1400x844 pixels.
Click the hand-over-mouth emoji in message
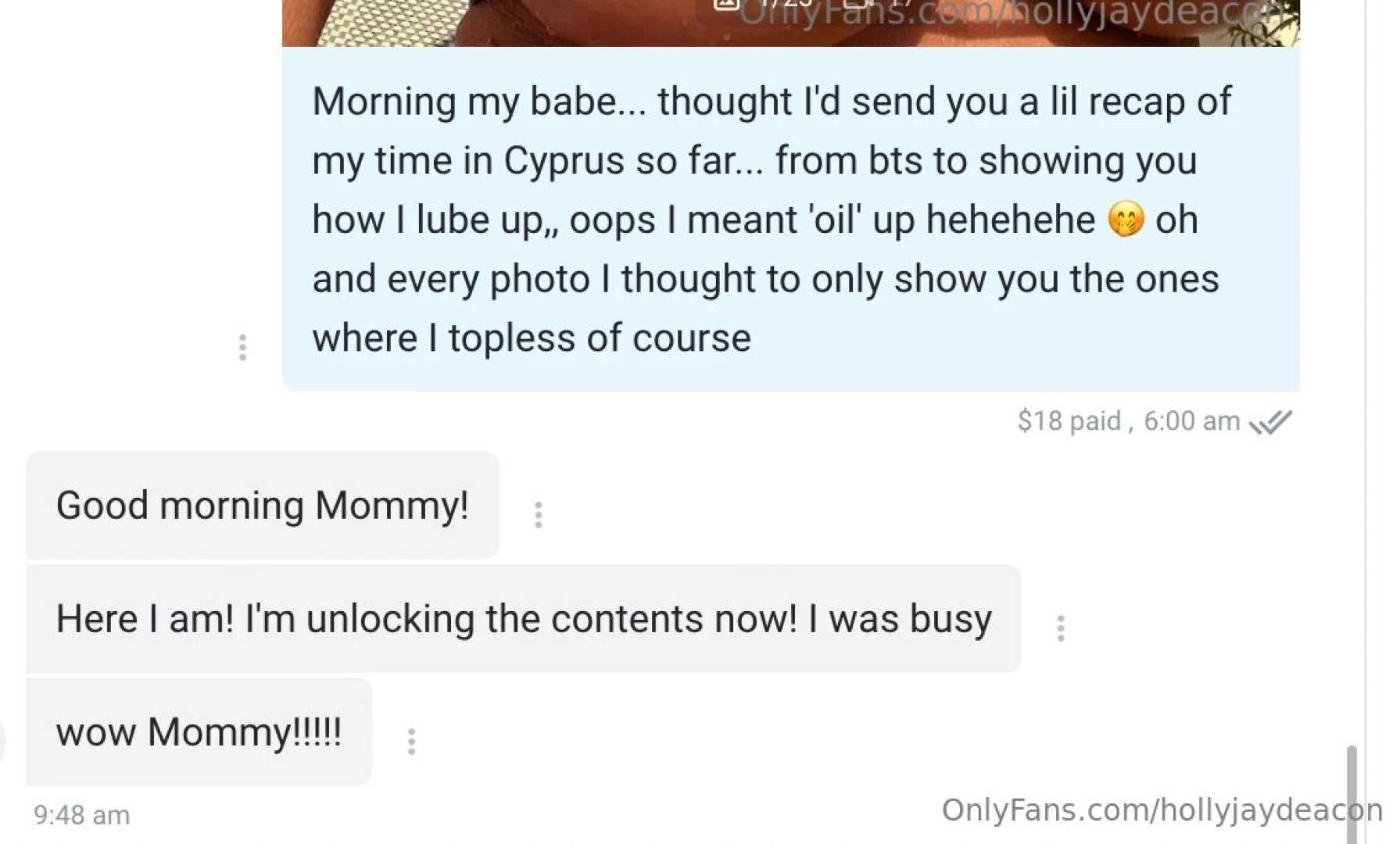1126,220
